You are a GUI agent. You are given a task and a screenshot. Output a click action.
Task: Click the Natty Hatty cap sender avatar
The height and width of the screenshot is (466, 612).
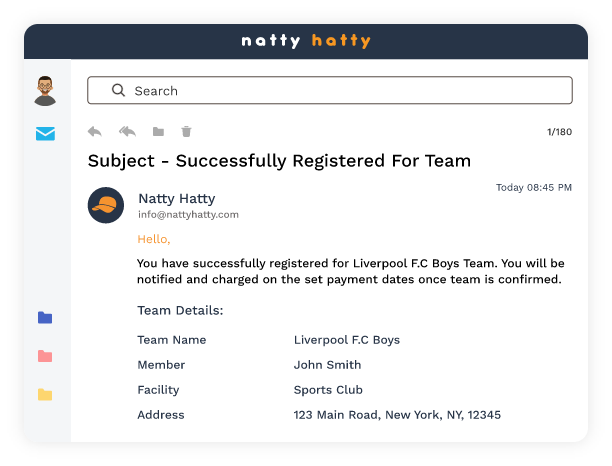tap(106, 205)
